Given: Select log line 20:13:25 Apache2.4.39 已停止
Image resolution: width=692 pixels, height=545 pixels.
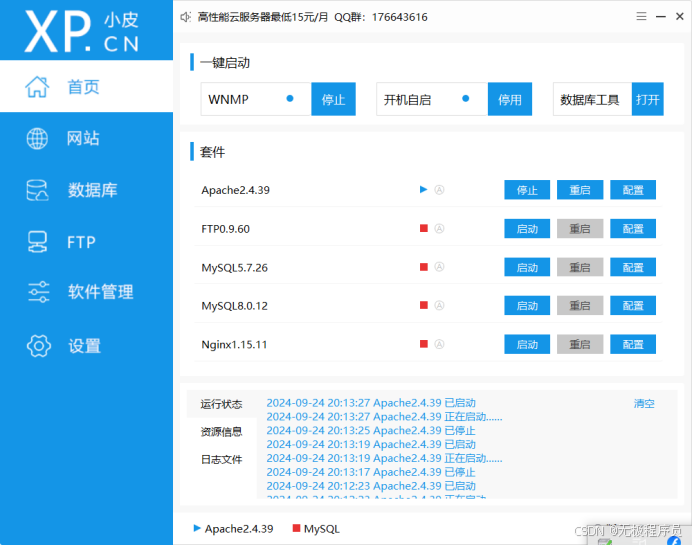Looking at the screenshot, I should coord(371,431).
